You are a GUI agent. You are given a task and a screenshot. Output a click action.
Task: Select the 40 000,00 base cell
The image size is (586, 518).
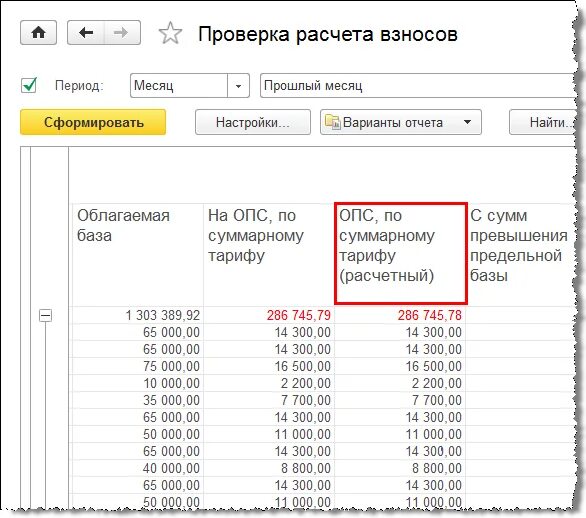pos(138,468)
